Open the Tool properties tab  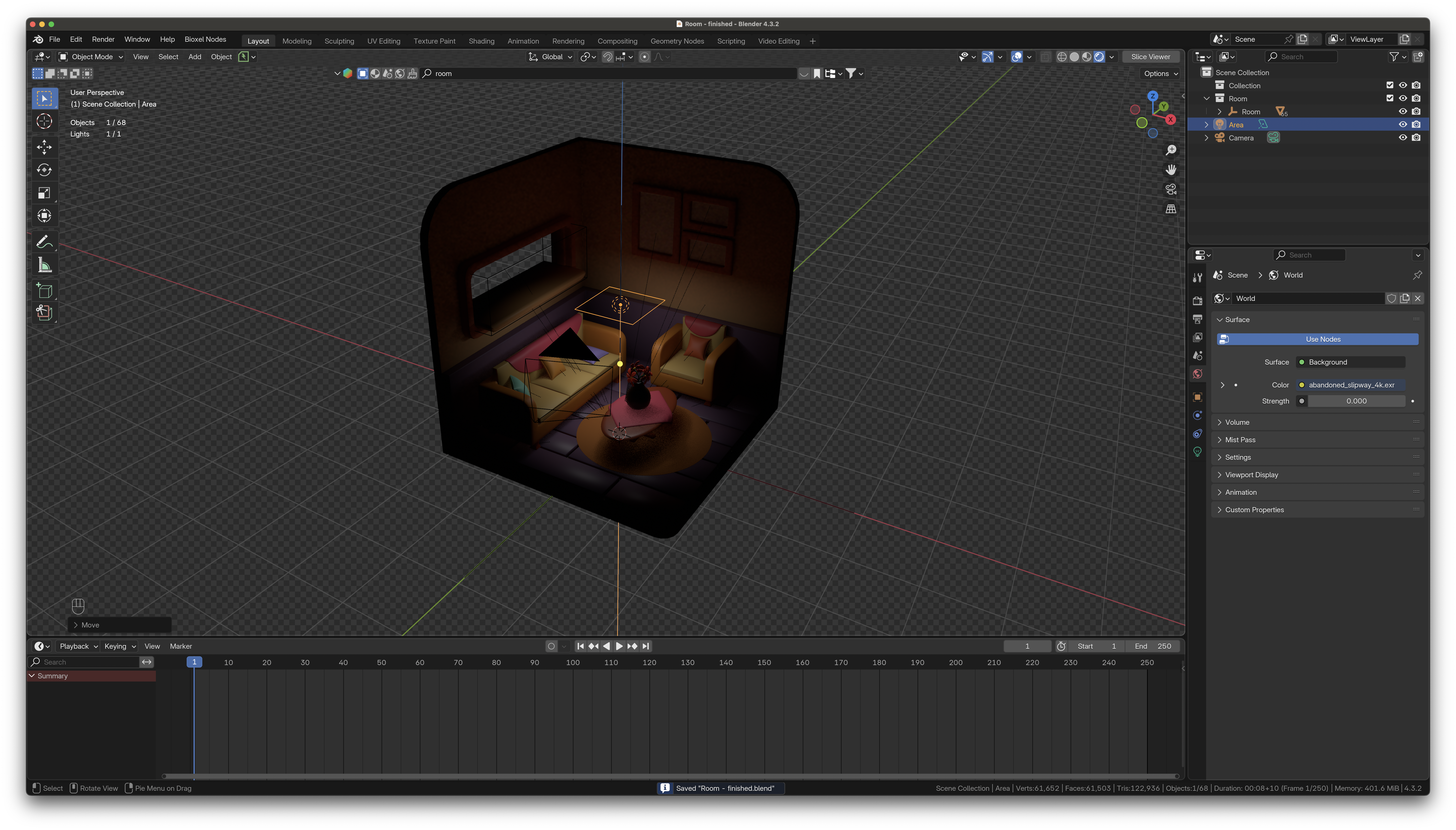point(1198,278)
